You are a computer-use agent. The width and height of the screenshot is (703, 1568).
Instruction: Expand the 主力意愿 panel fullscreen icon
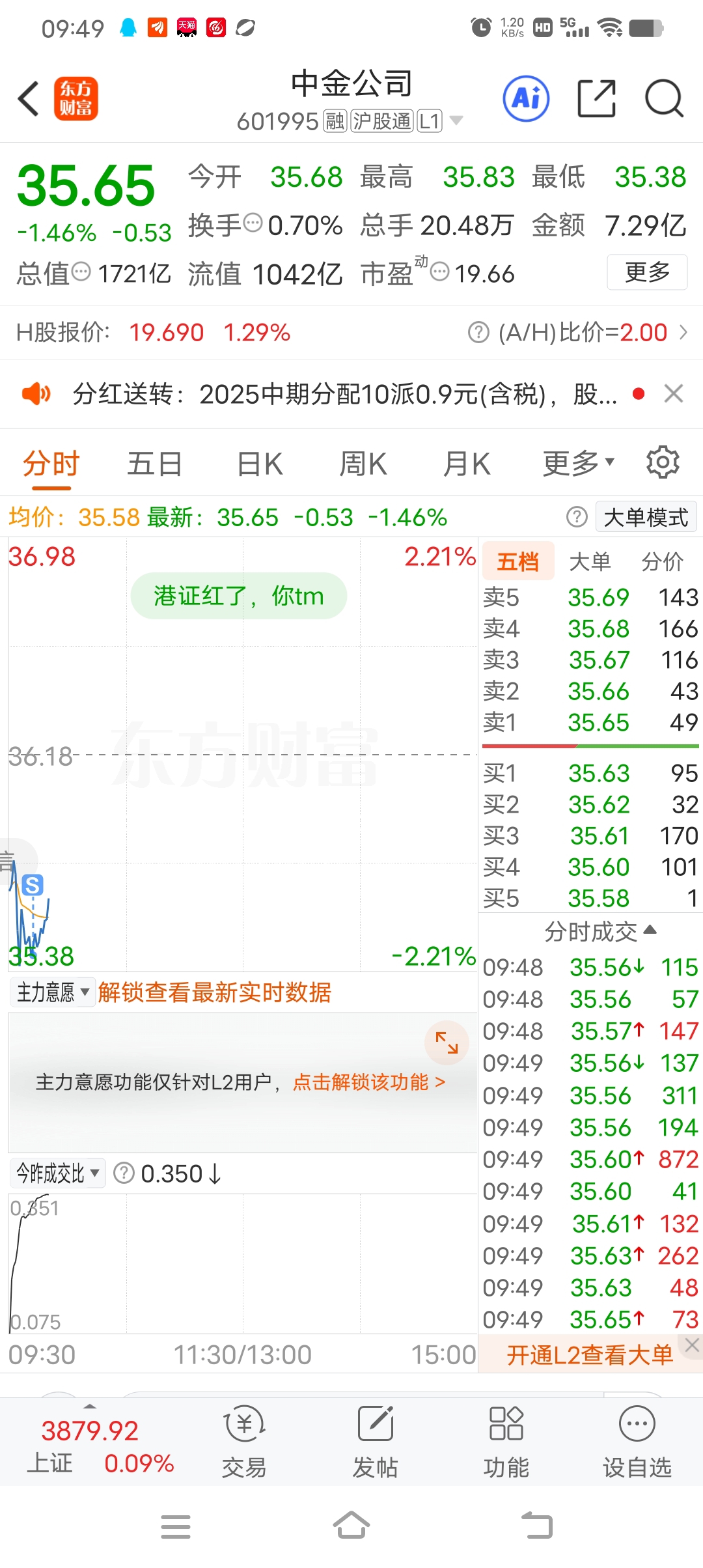pos(447,1043)
